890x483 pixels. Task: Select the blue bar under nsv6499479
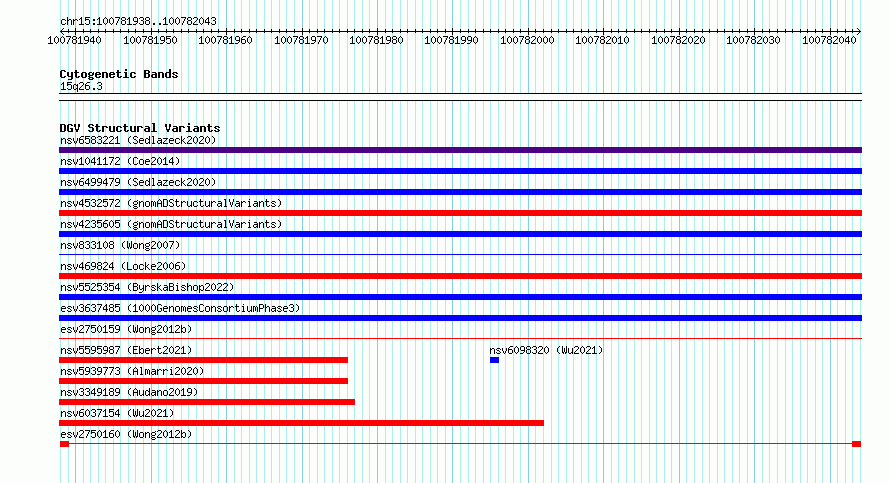460,192
